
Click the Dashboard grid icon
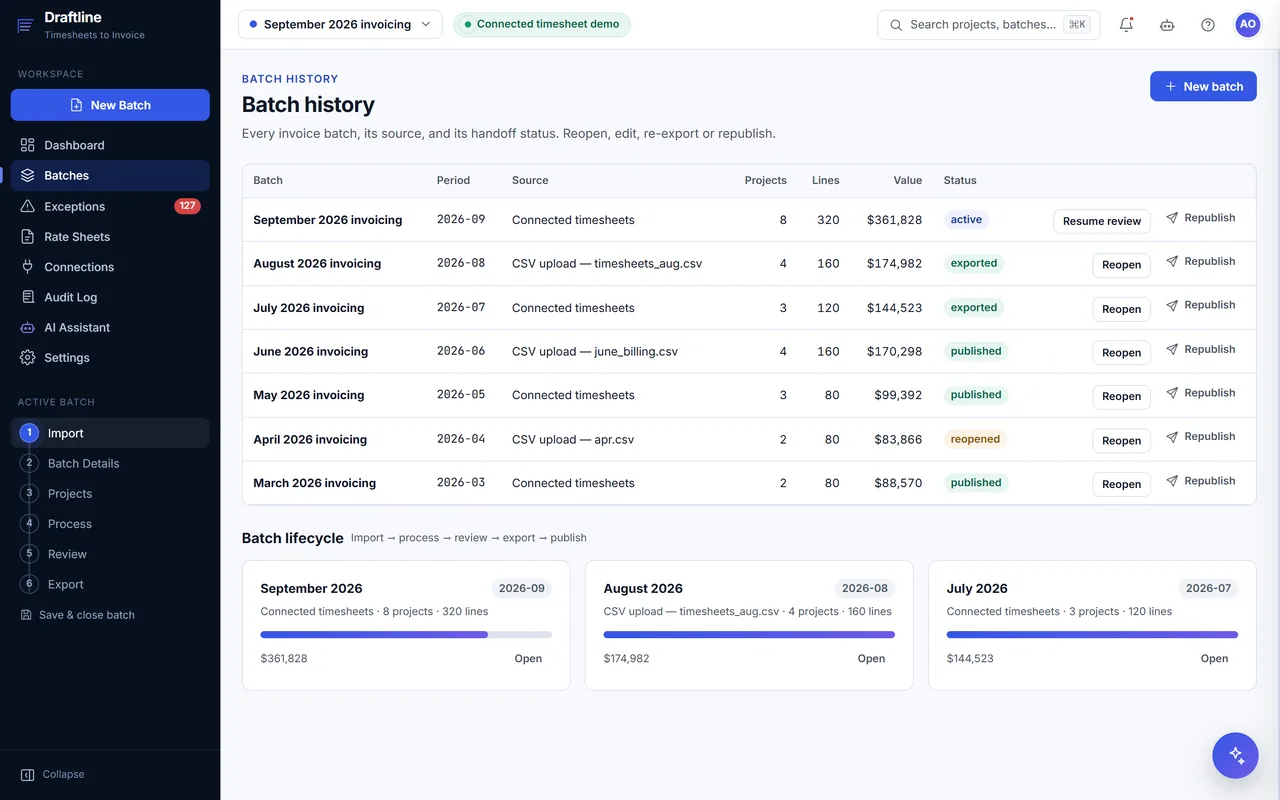(28, 145)
